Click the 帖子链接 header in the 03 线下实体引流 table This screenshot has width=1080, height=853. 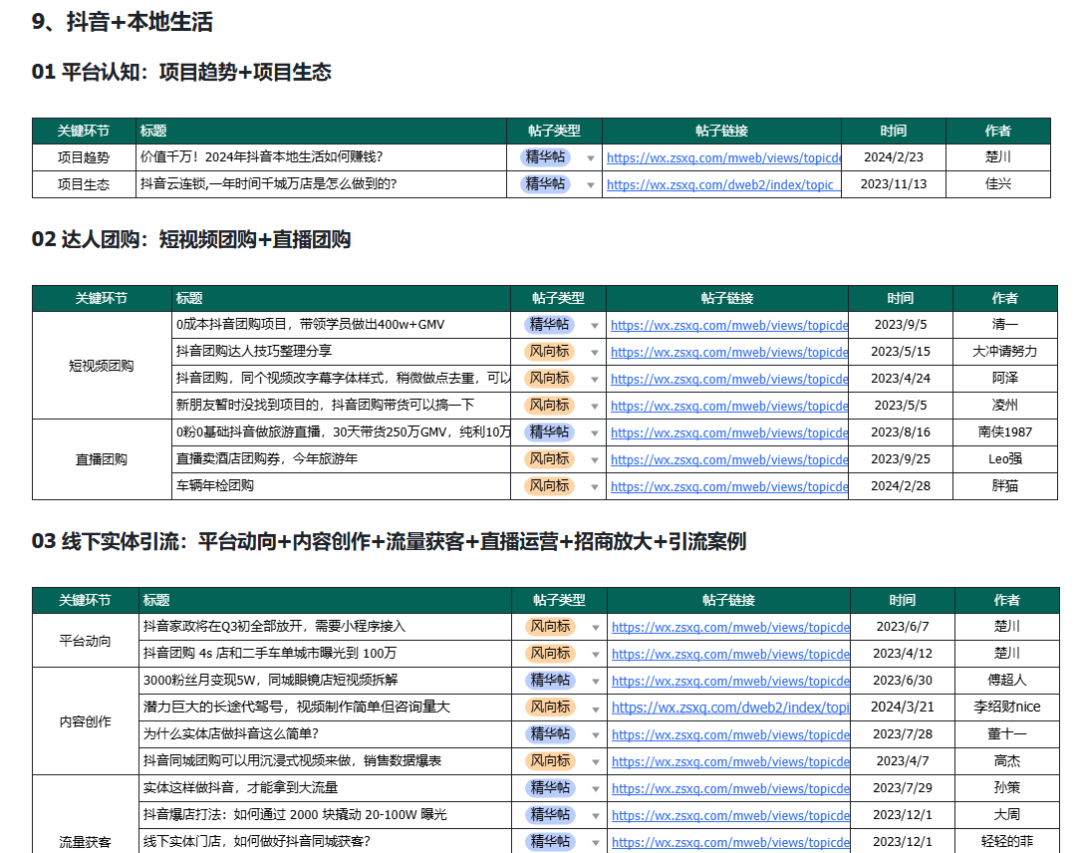click(729, 600)
